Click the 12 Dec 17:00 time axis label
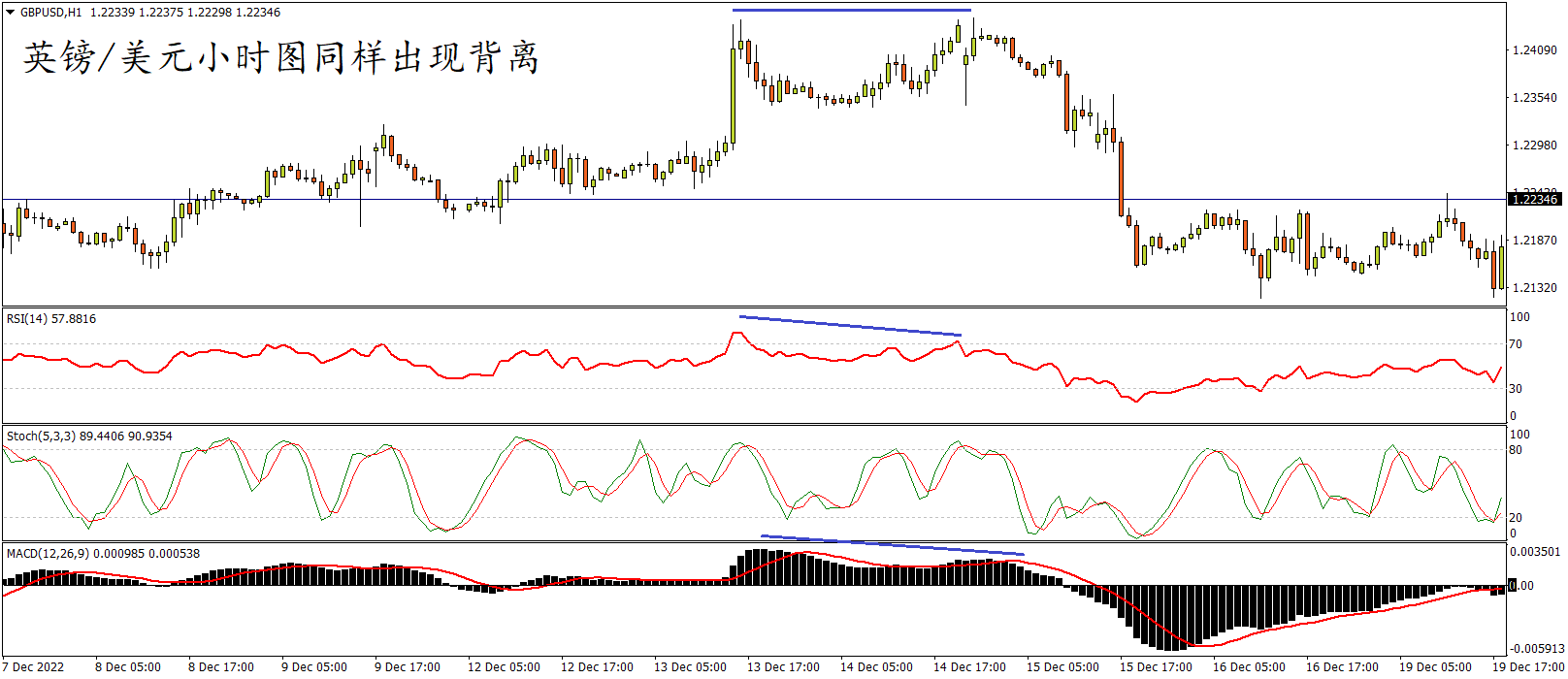 [597, 667]
